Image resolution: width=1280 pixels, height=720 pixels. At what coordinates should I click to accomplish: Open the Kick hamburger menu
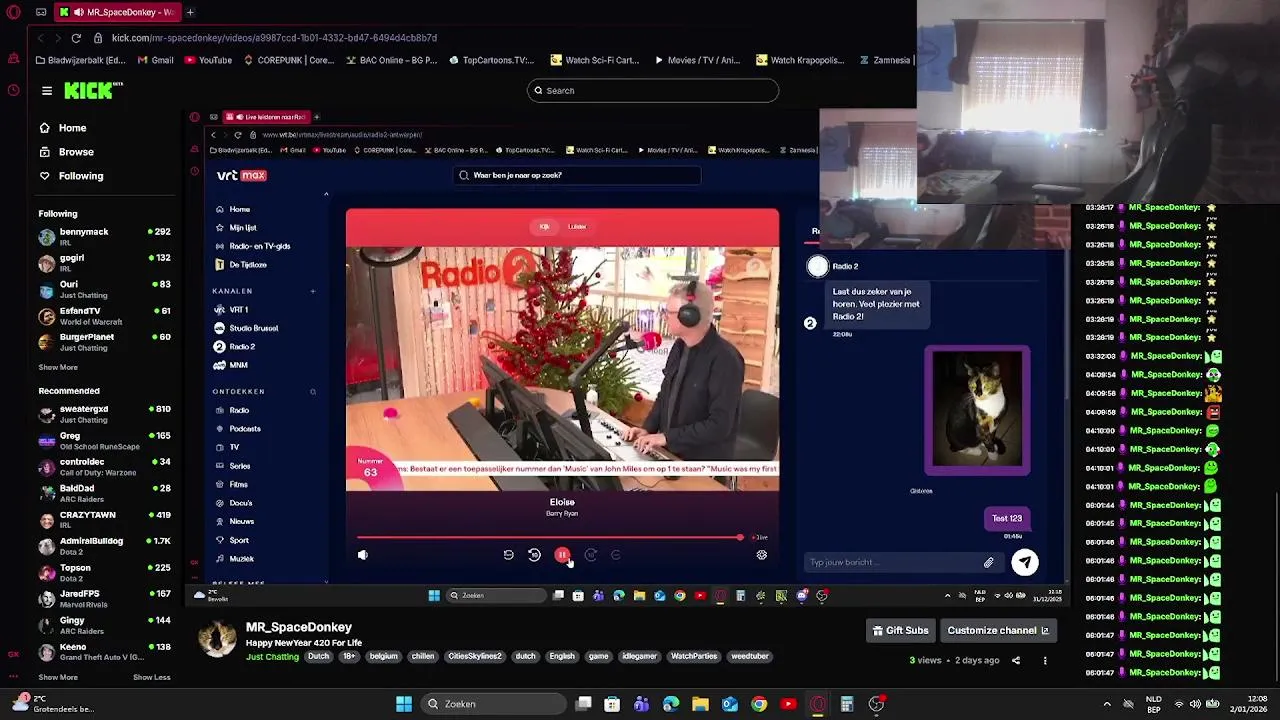coord(47,90)
